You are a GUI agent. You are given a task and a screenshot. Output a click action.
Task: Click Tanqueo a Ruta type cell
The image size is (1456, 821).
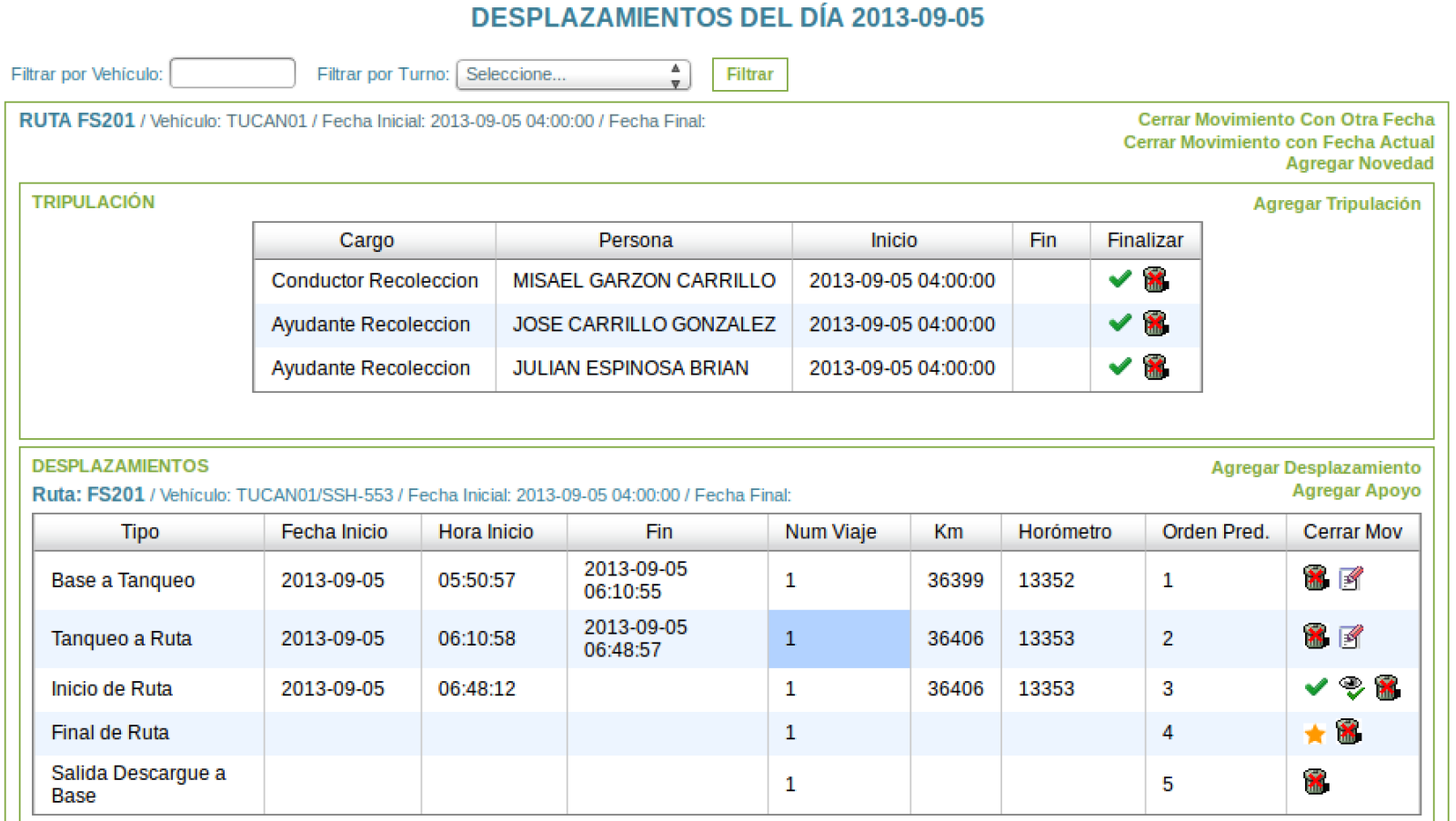coord(149,638)
